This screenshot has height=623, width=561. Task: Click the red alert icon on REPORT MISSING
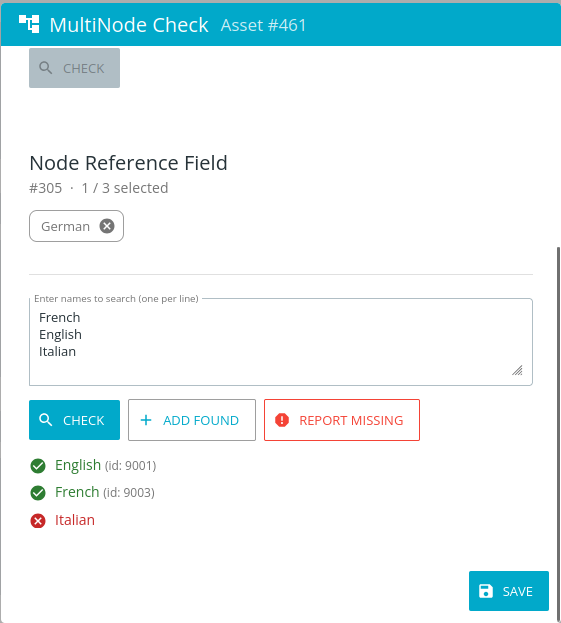pos(282,420)
